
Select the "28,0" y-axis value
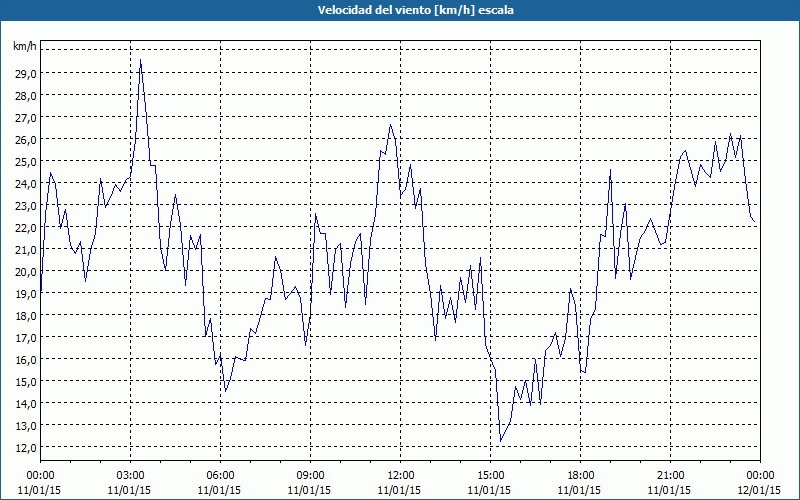(x=26, y=96)
